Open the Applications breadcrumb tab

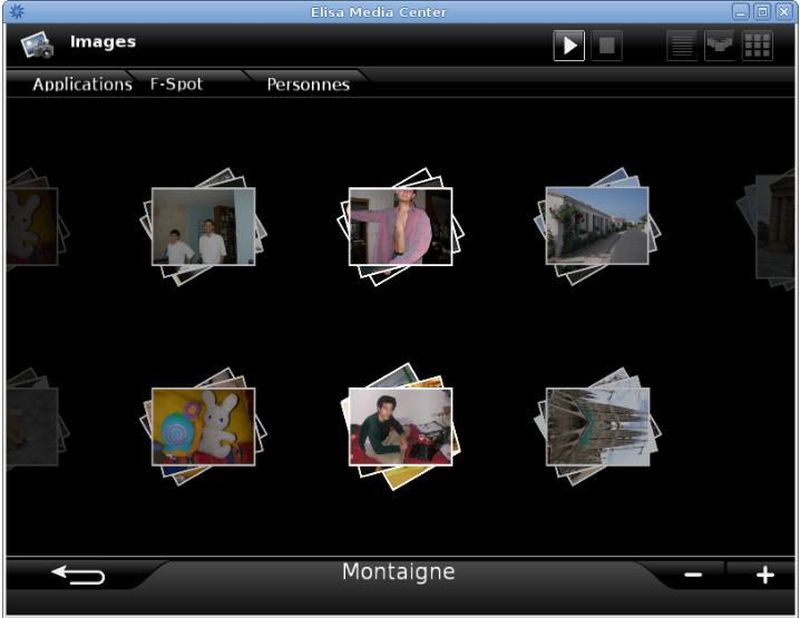coord(82,84)
